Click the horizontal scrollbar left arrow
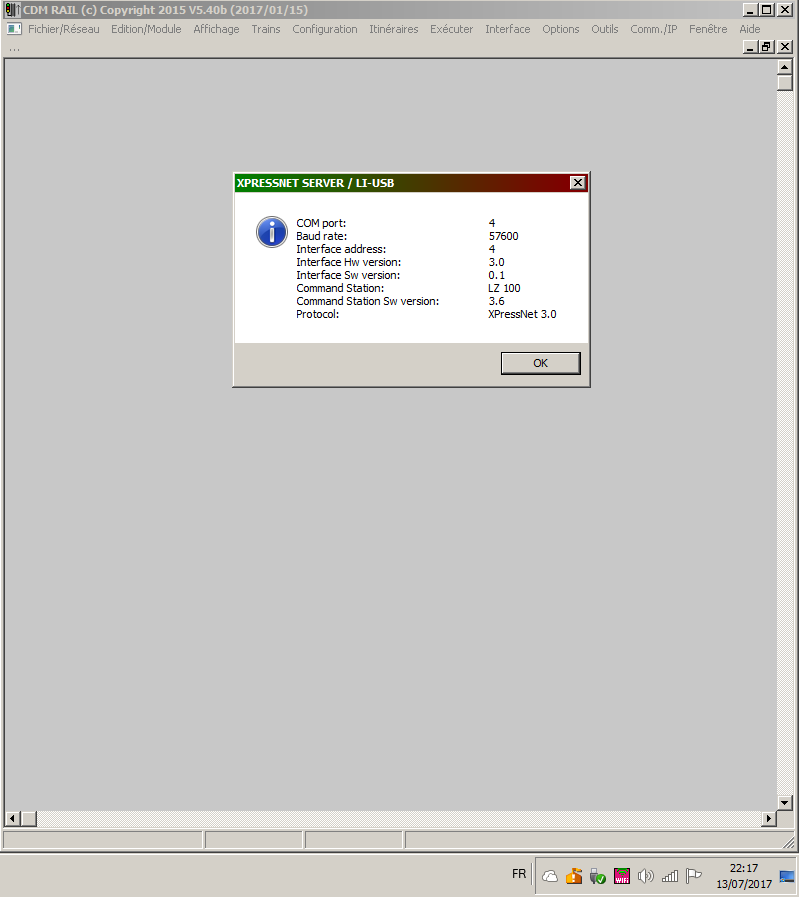Viewport: 799px width, 897px height. coord(13,819)
